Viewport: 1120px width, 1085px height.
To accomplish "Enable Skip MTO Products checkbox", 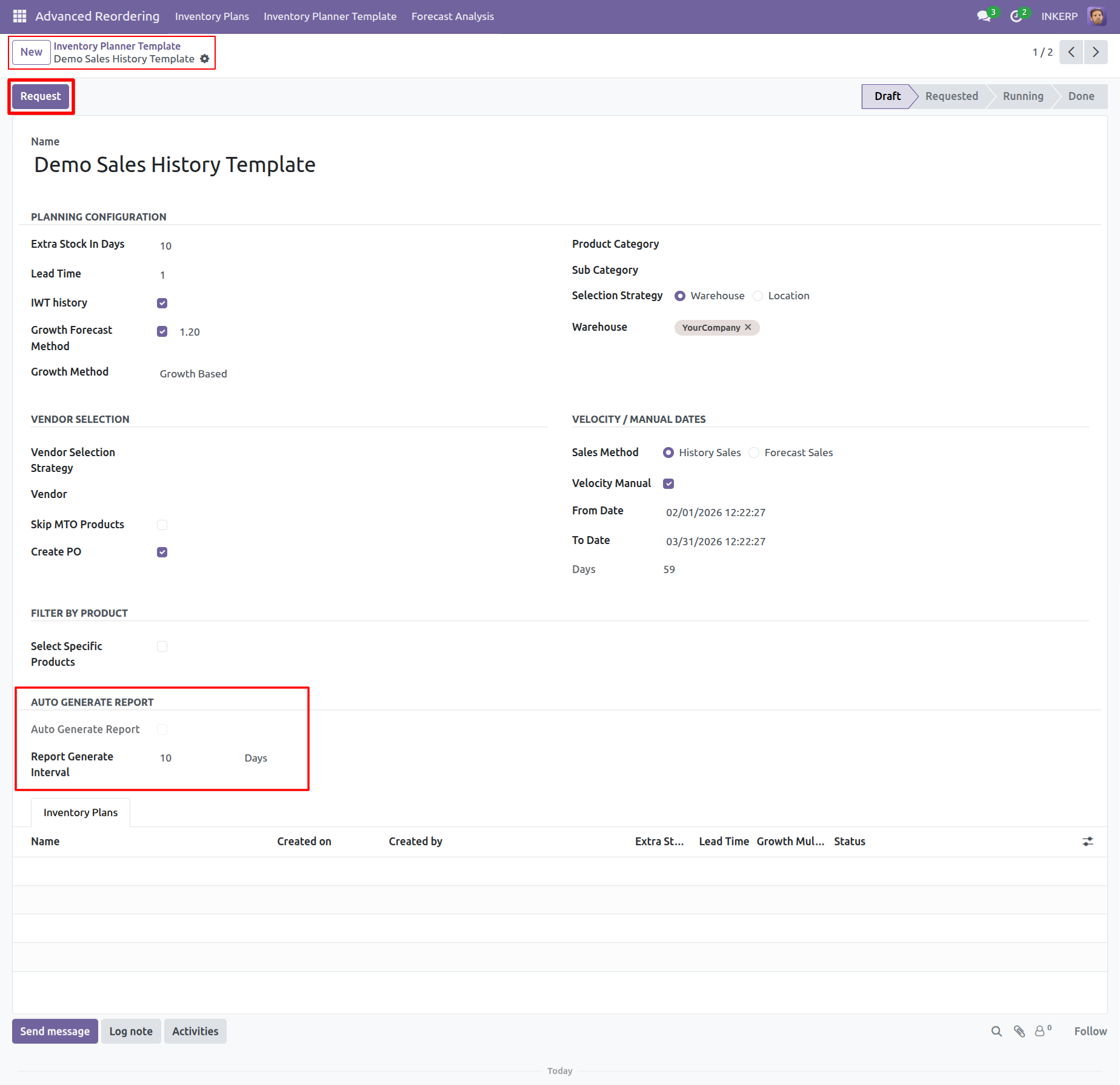I will click(x=162, y=525).
